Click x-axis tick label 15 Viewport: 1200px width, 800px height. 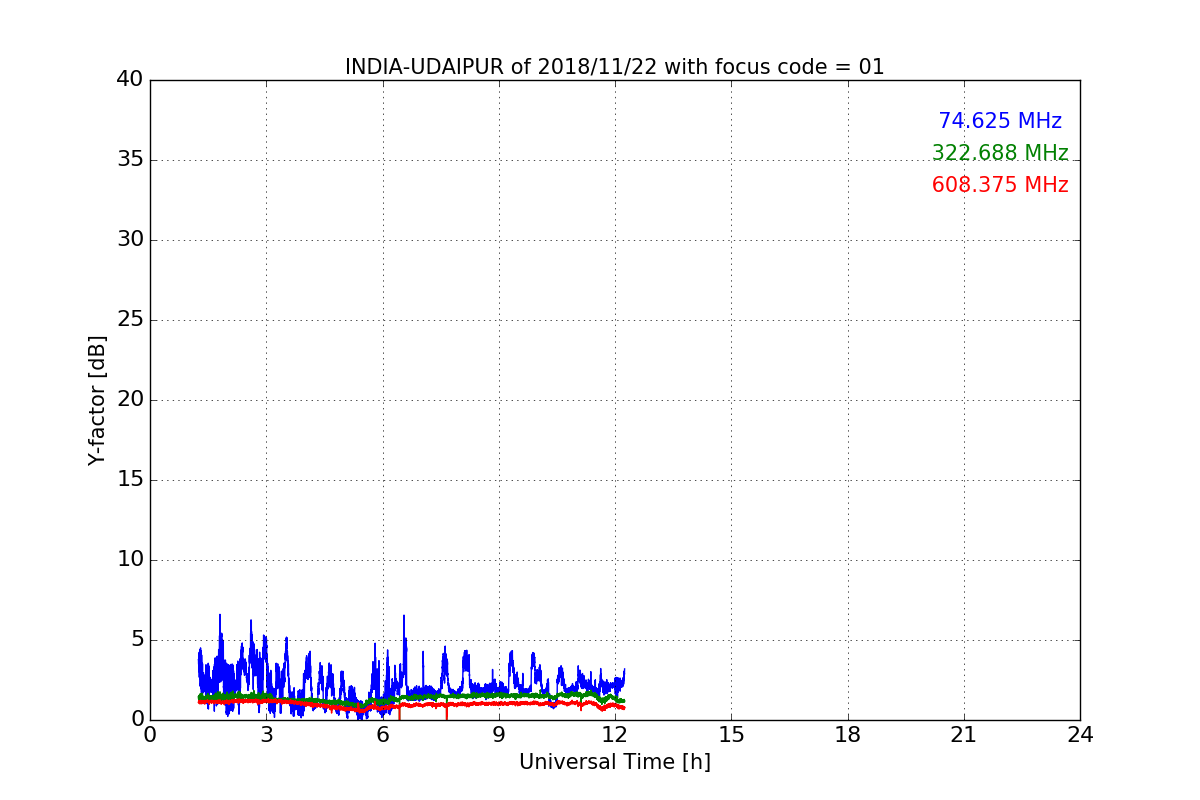[731, 735]
